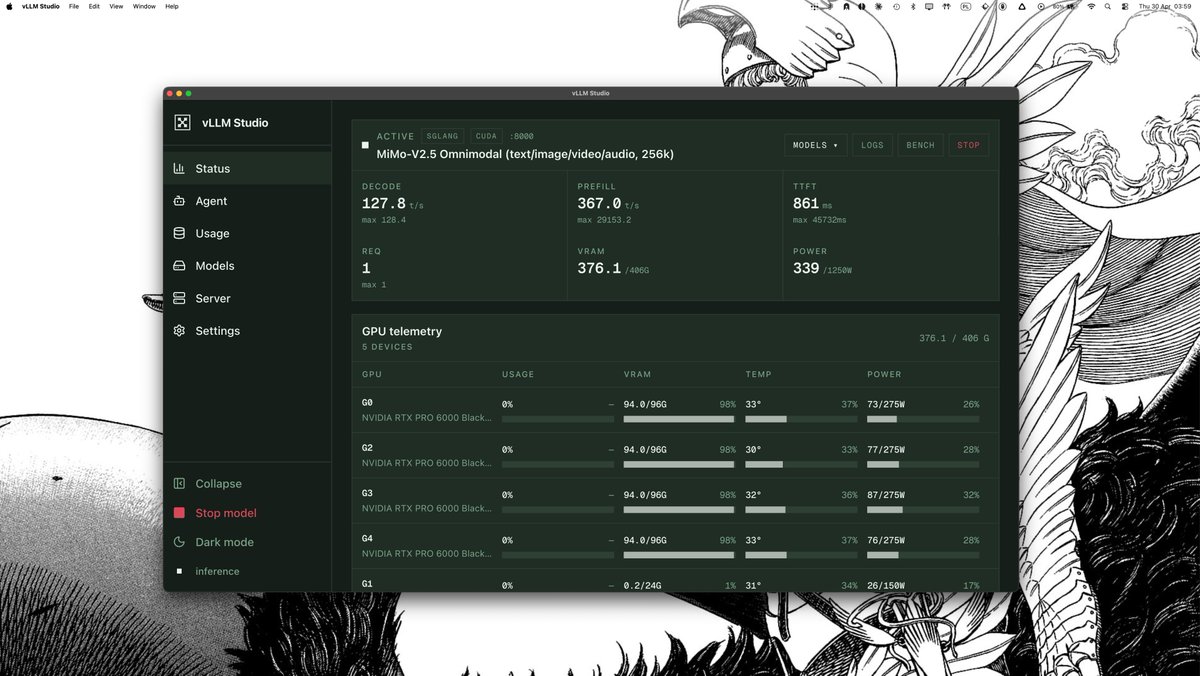The width and height of the screenshot is (1200, 676).
Task: Open the Help menu
Action: 172,6
